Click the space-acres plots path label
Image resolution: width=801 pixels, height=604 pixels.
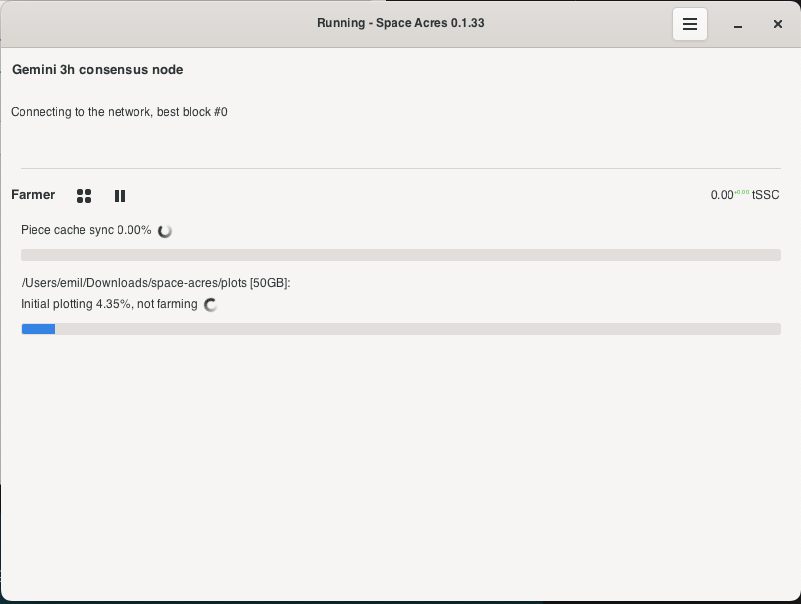(154, 283)
